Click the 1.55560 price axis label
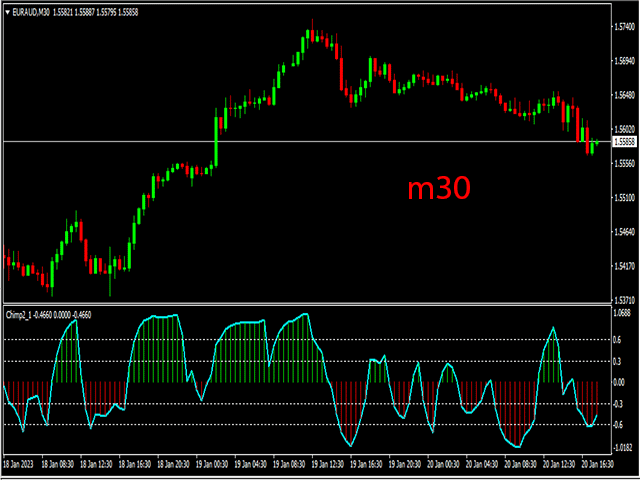The width and height of the screenshot is (640, 480). pos(624,164)
